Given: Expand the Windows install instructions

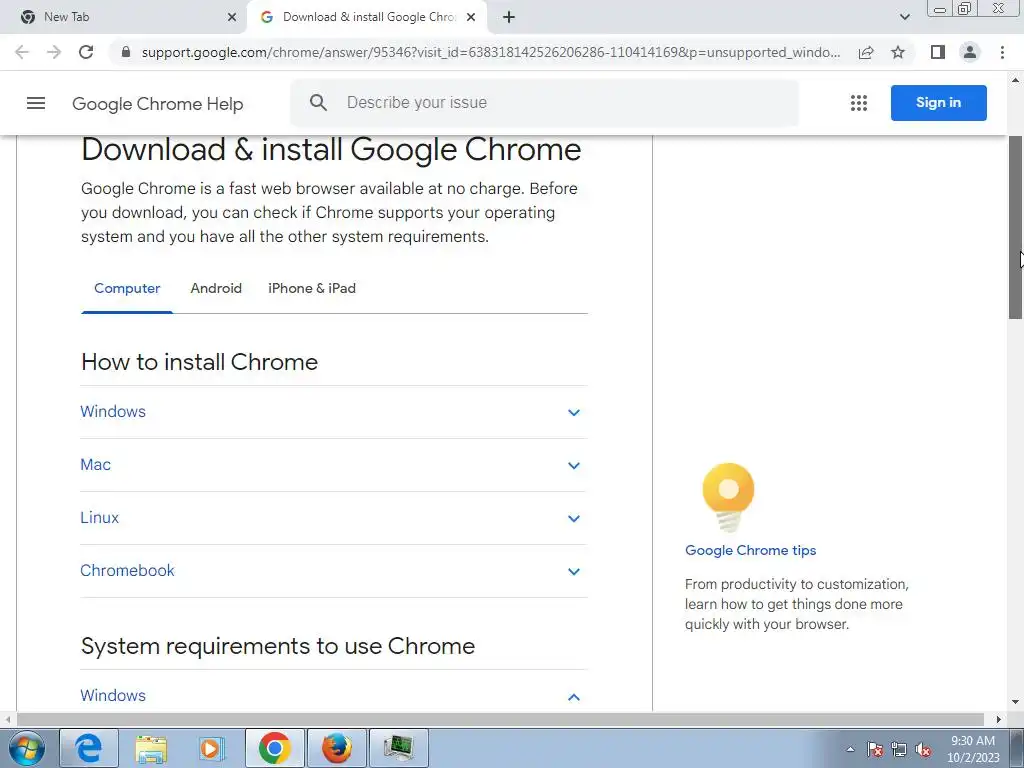Looking at the screenshot, I should coord(334,412).
